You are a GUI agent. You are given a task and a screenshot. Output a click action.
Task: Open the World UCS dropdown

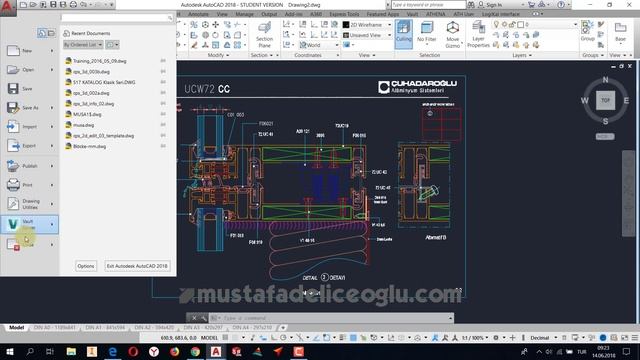click(x=319, y=45)
